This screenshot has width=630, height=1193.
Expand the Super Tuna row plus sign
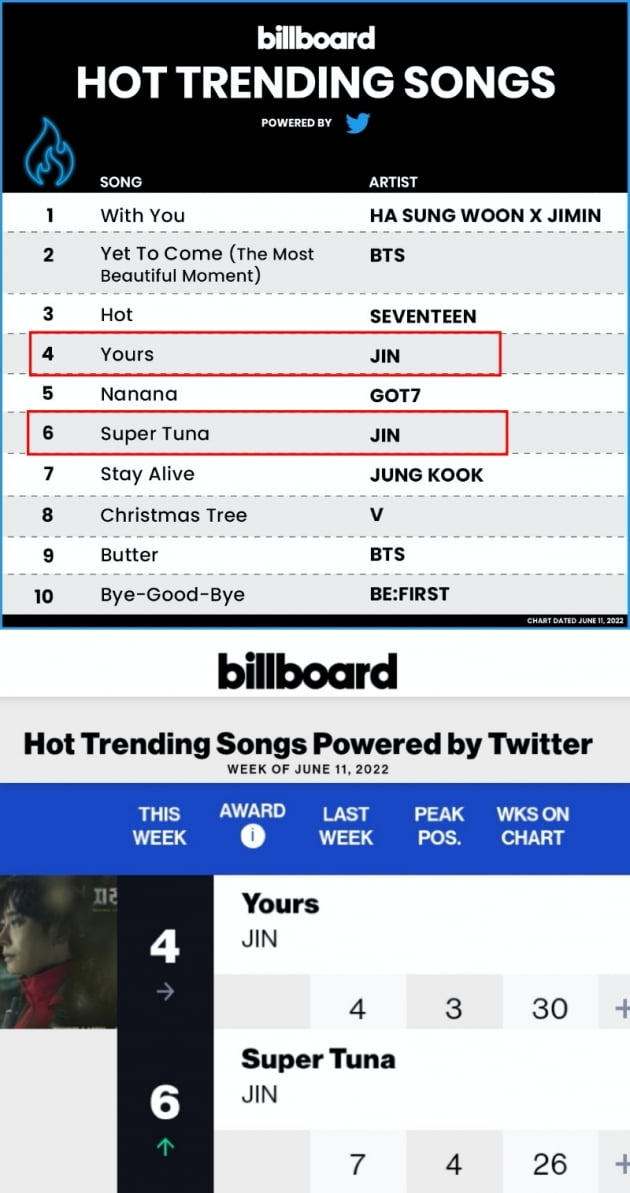[622, 1164]
